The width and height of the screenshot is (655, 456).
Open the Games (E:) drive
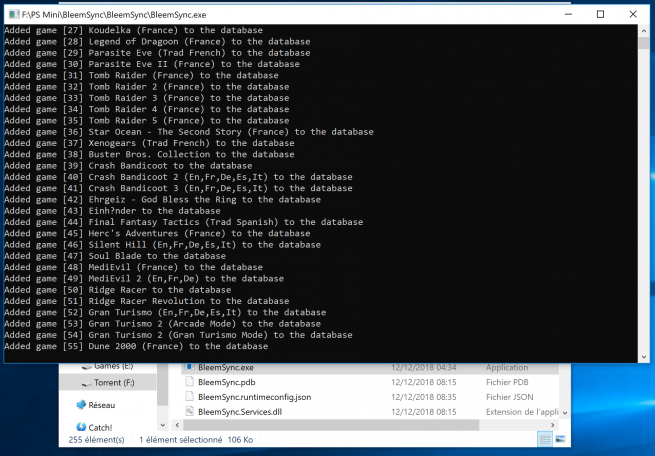[x=113, y=367]
